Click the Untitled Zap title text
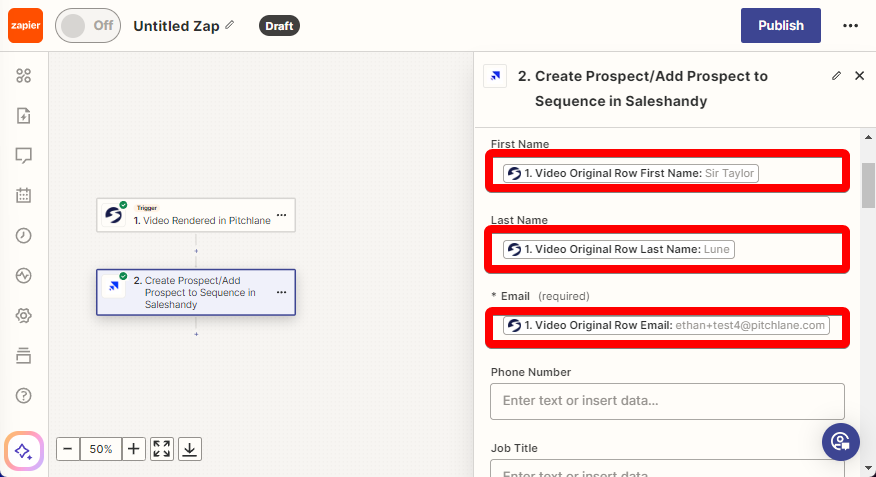 click(176, 26)
